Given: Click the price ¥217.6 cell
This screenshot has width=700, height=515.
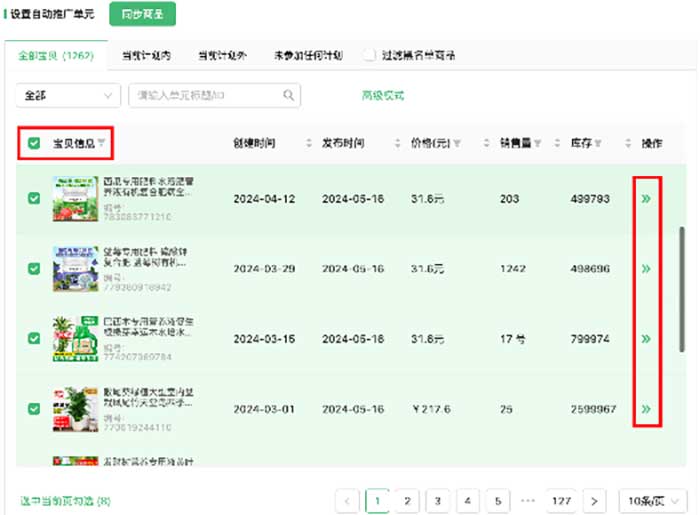Looking at the screenshot, I should 431,409.
